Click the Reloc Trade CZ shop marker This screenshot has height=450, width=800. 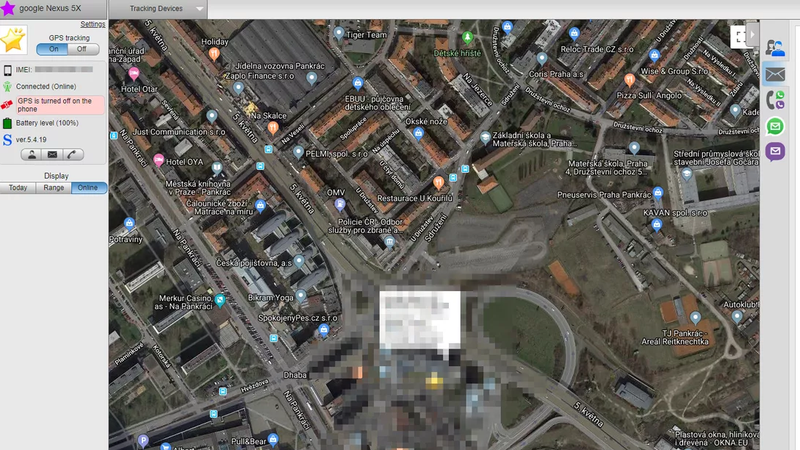(x=574, y=34)
